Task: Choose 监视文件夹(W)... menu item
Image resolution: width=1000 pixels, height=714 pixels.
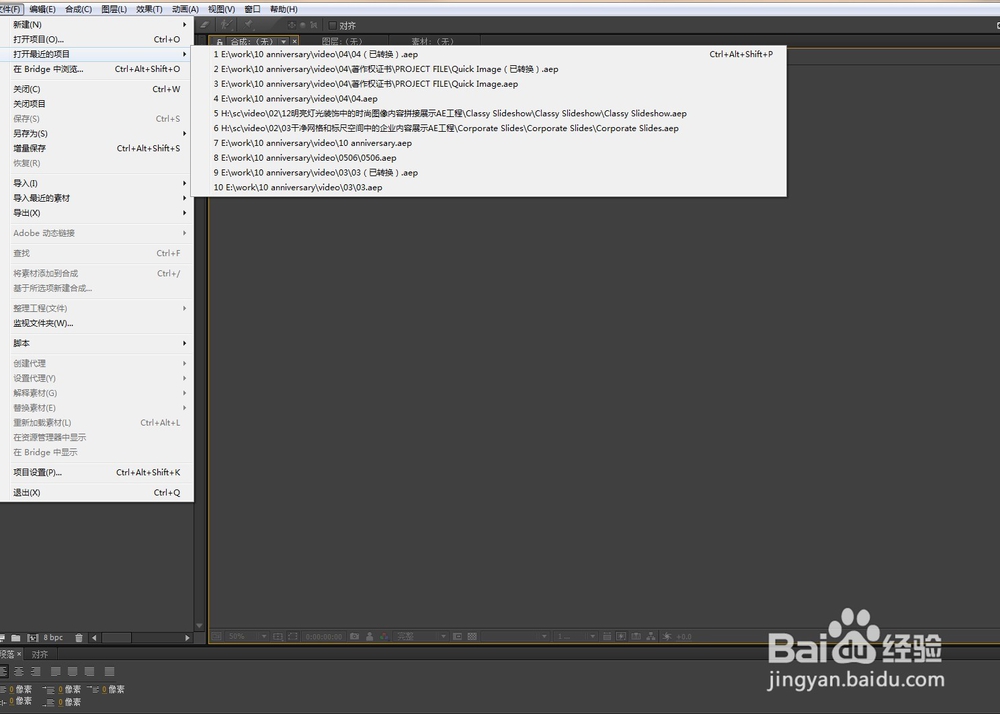Action: tap(97, 323)
